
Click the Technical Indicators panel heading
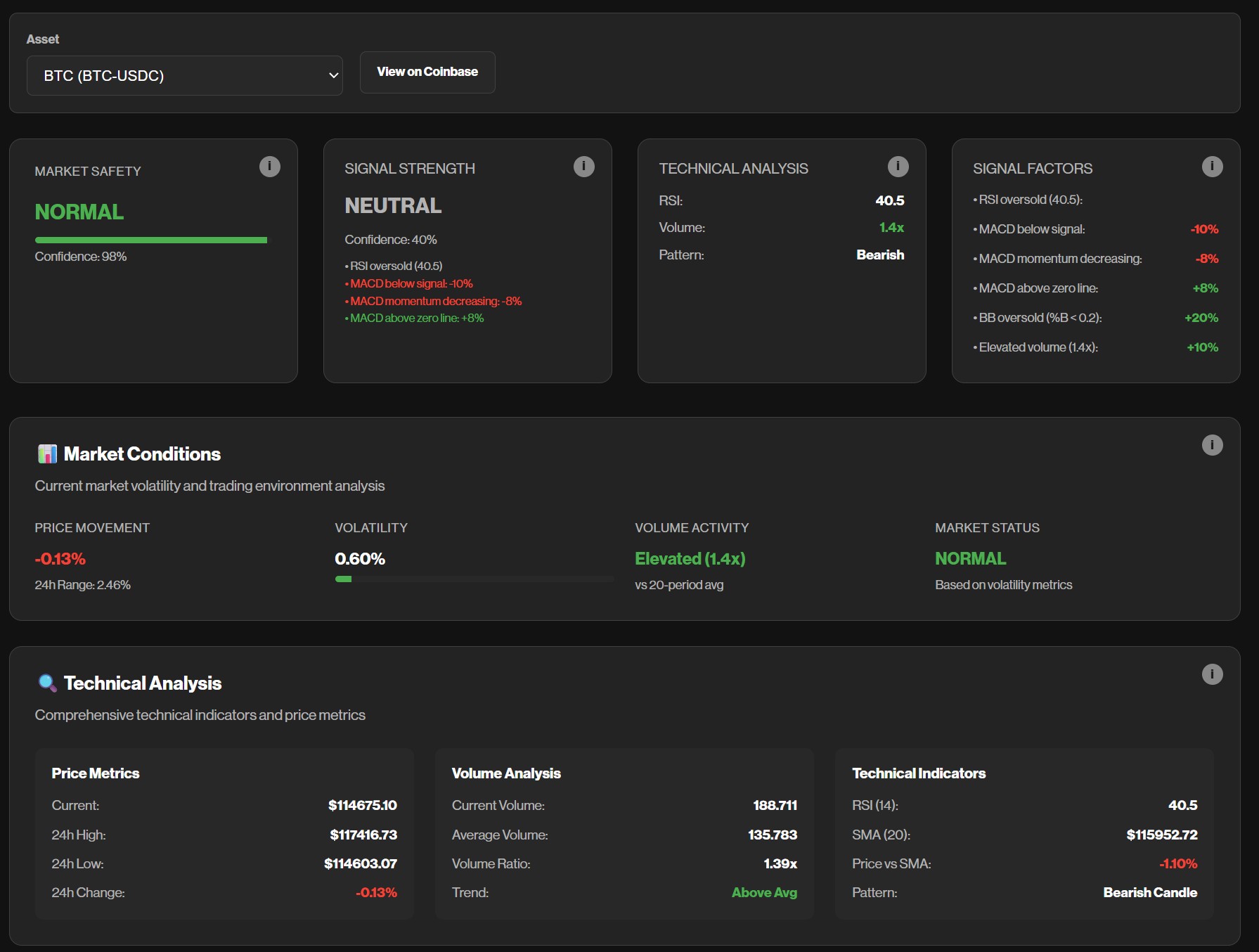[x=919, y=773]
